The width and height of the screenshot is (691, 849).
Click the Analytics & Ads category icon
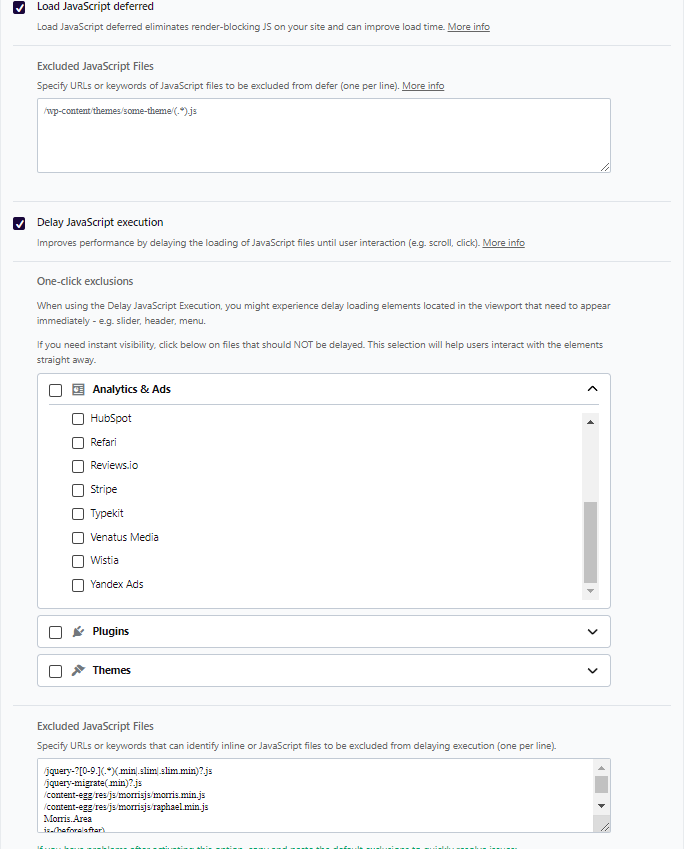coord(78,389)
